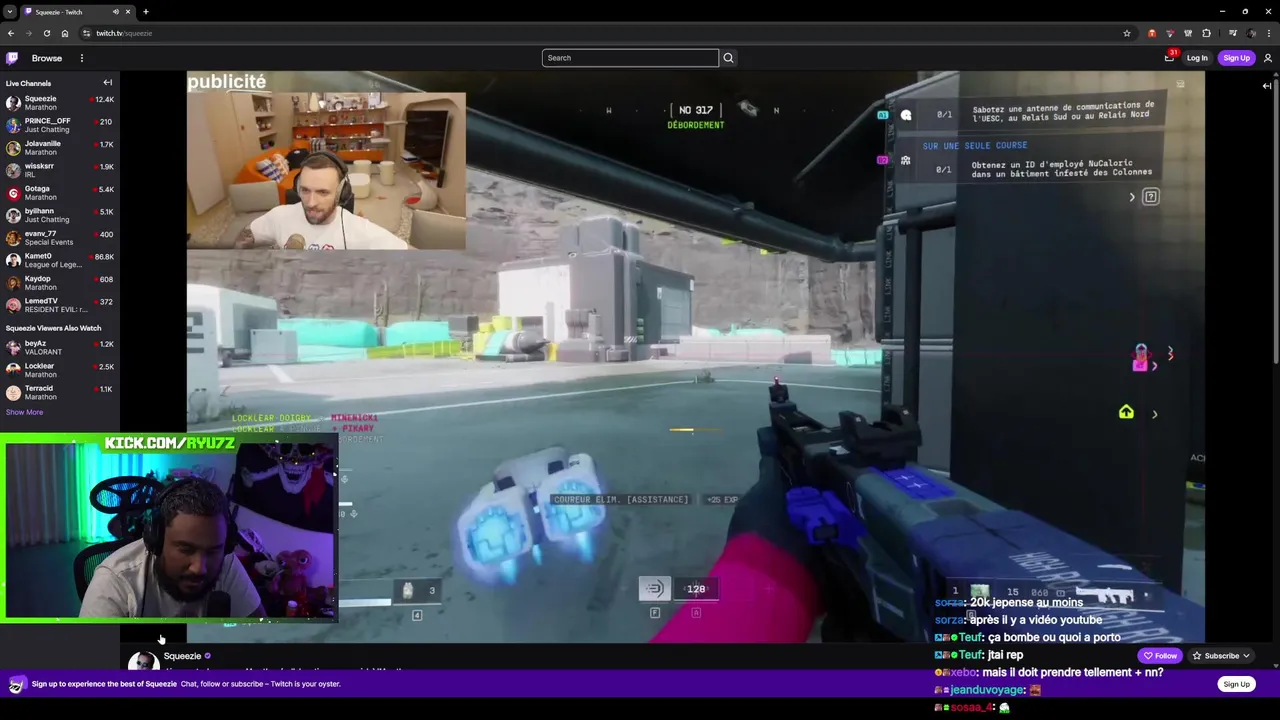The width and height of the screenshot is (1280, 720).
Task: Click Sign Up in the purple bottom banner
Action: [x=1236, y=684]
